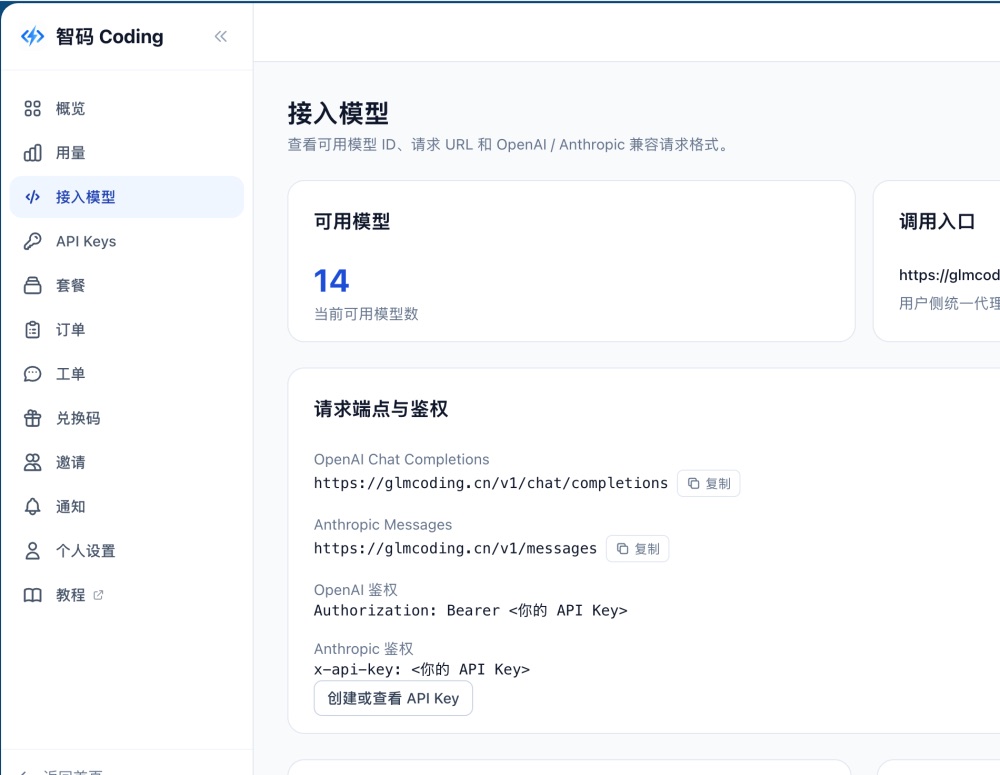1000x775 pixels.
Task: Click the 可用模型 card title
Action: click(x=352, y=221)
